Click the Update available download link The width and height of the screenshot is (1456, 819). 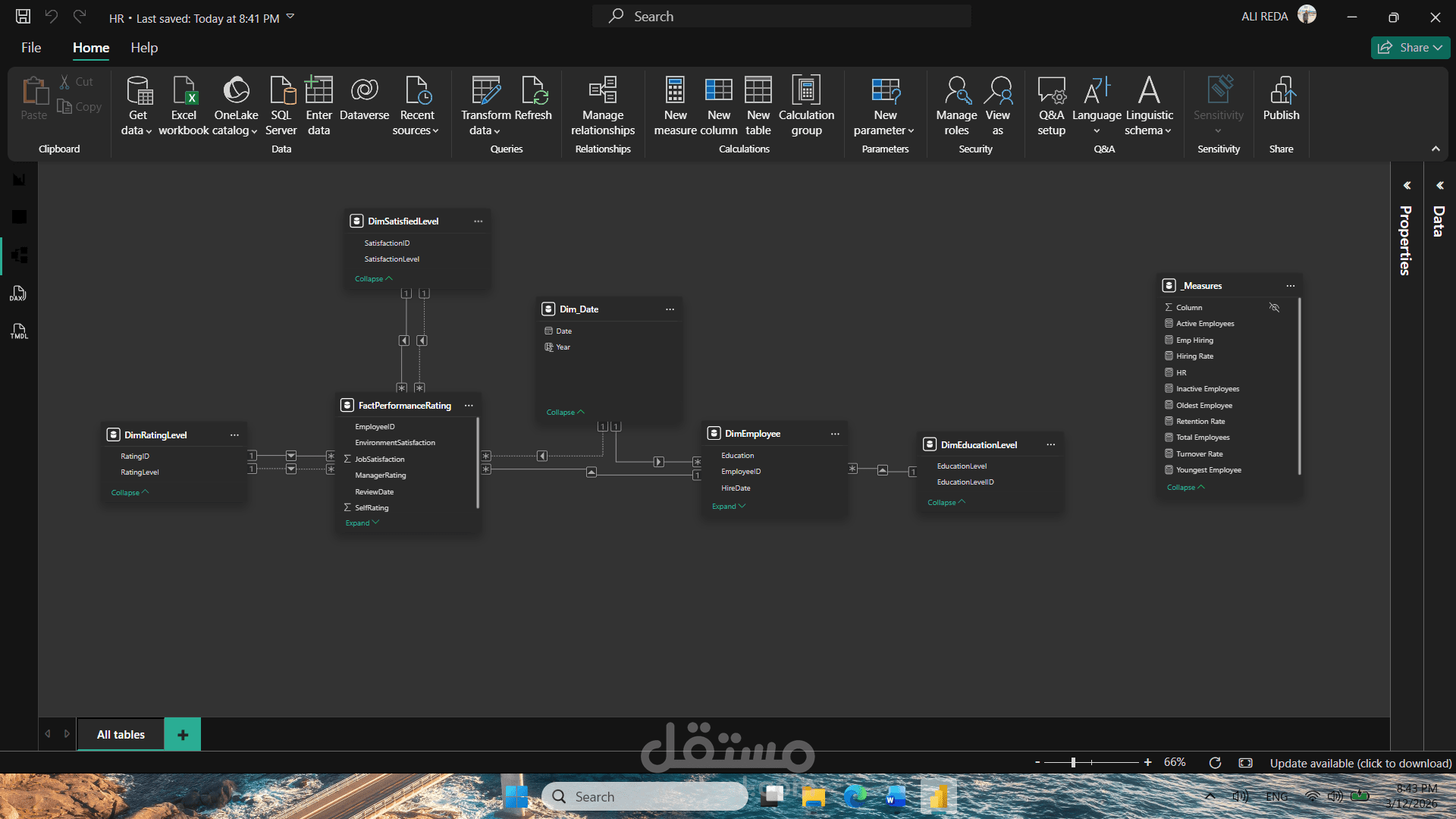point(1360,763)
